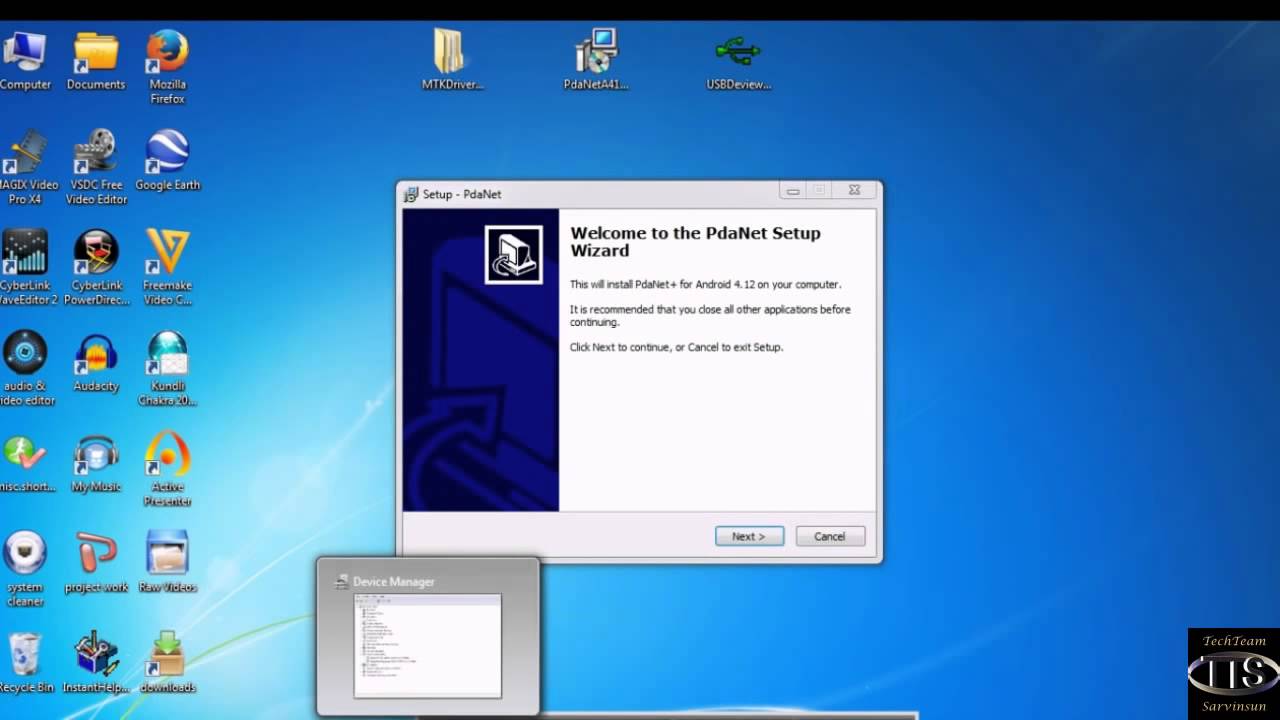The width and height of the screenshot is (1280, 720).
Task: Open the MTKDriver folder on desktop
Action: pyautogui.click(x=452, y=59)
